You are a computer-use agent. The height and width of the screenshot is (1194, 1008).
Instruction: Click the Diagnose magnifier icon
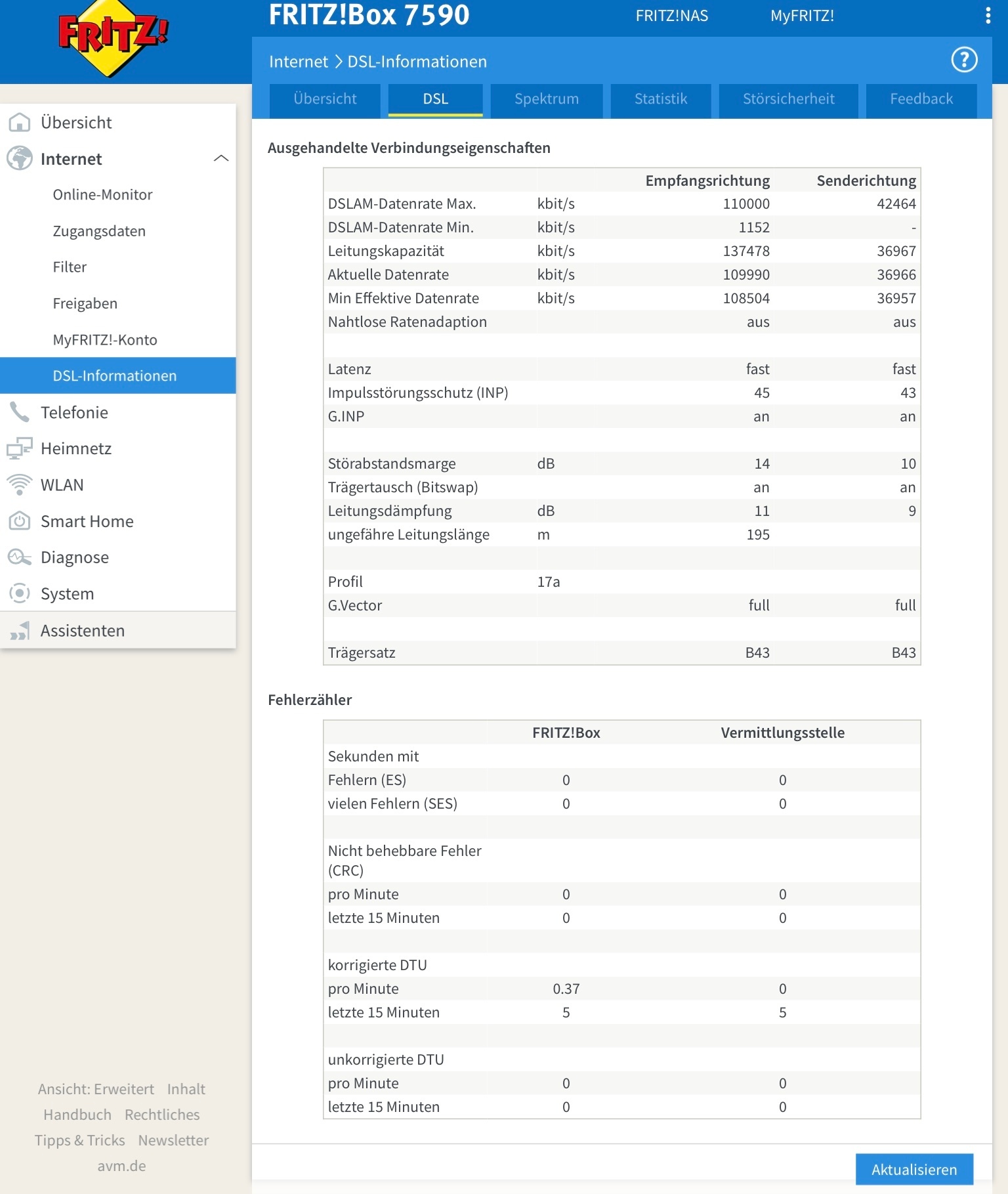[20, 557]
